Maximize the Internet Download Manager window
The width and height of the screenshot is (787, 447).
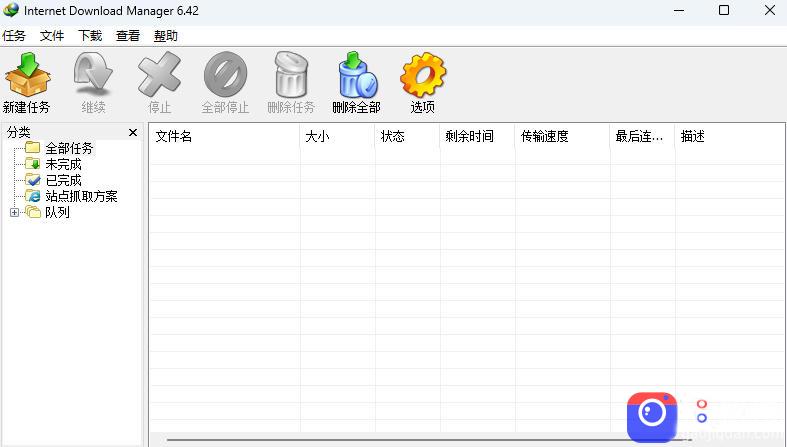724,10
